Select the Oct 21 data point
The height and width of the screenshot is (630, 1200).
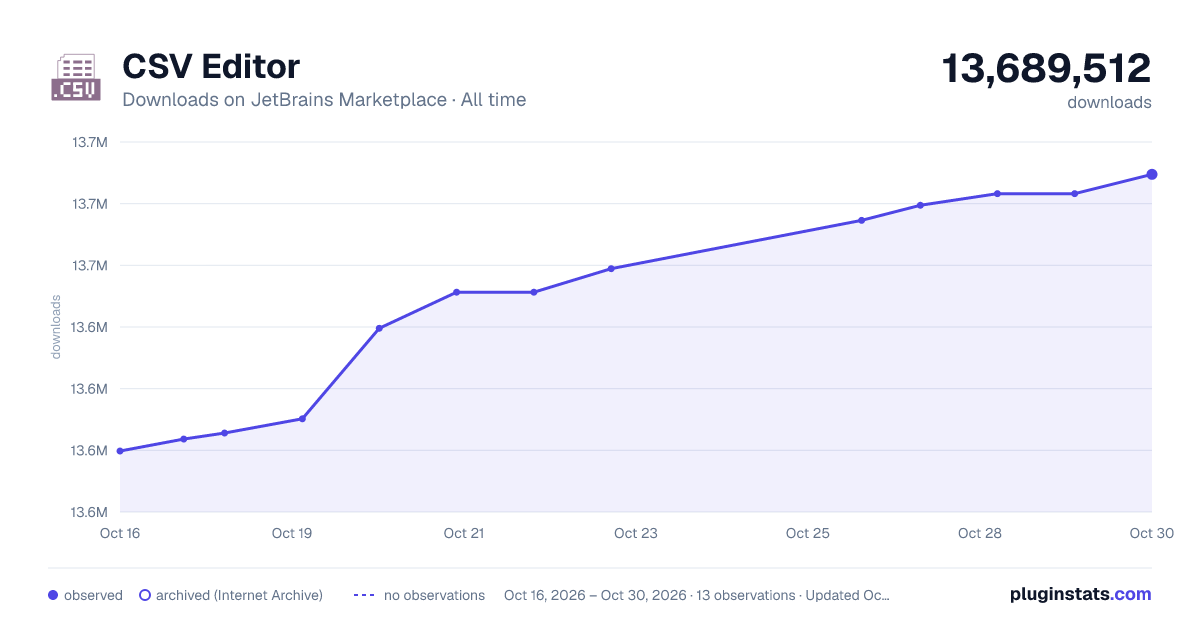coord(456,292)
